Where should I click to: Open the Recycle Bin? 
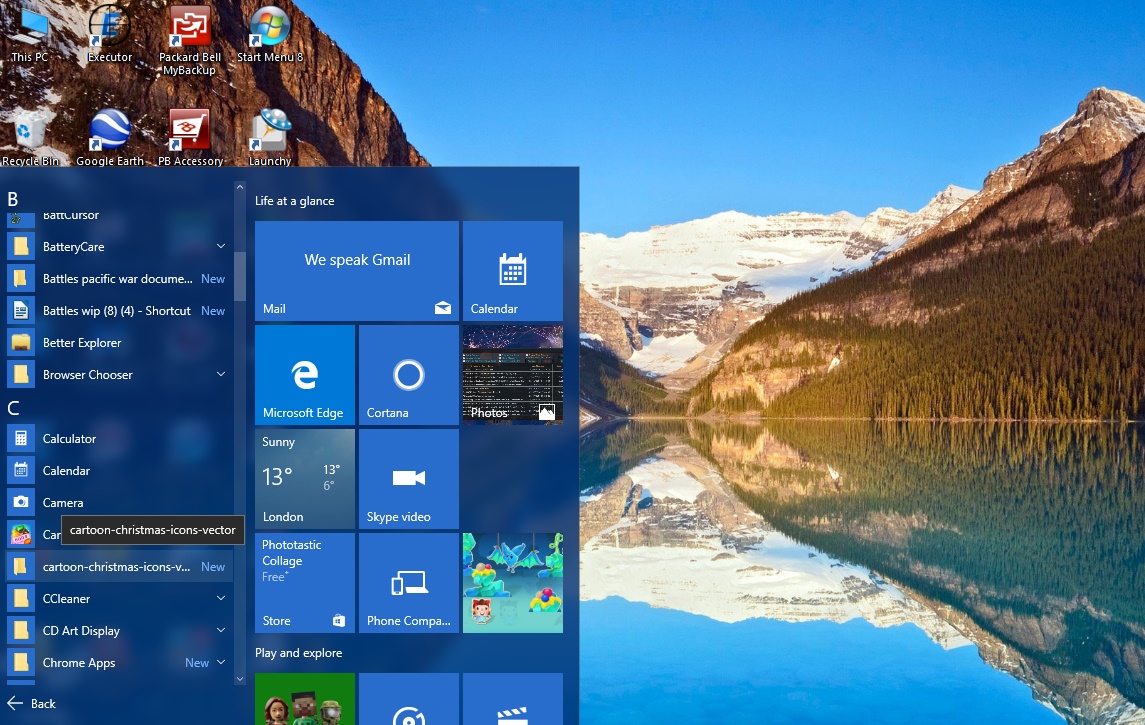coord(30,137)
